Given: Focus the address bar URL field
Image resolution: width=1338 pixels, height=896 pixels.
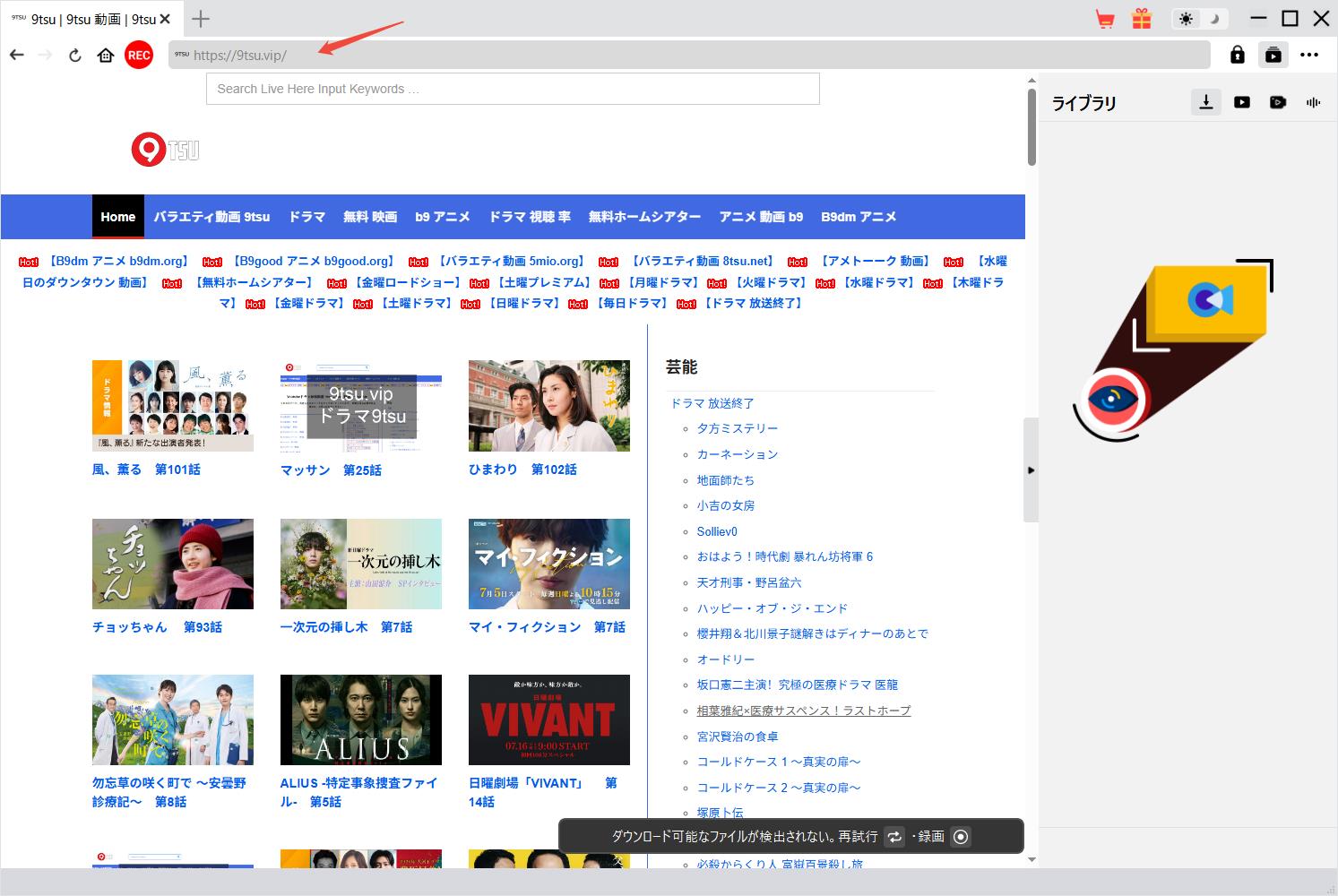Looking at the screenshot, I should [688, 55].
